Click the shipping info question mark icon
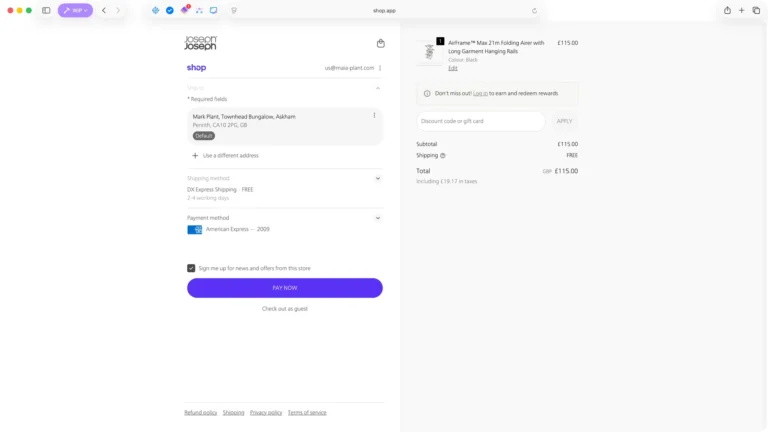768x432 pixels. [x=443, y=155]
